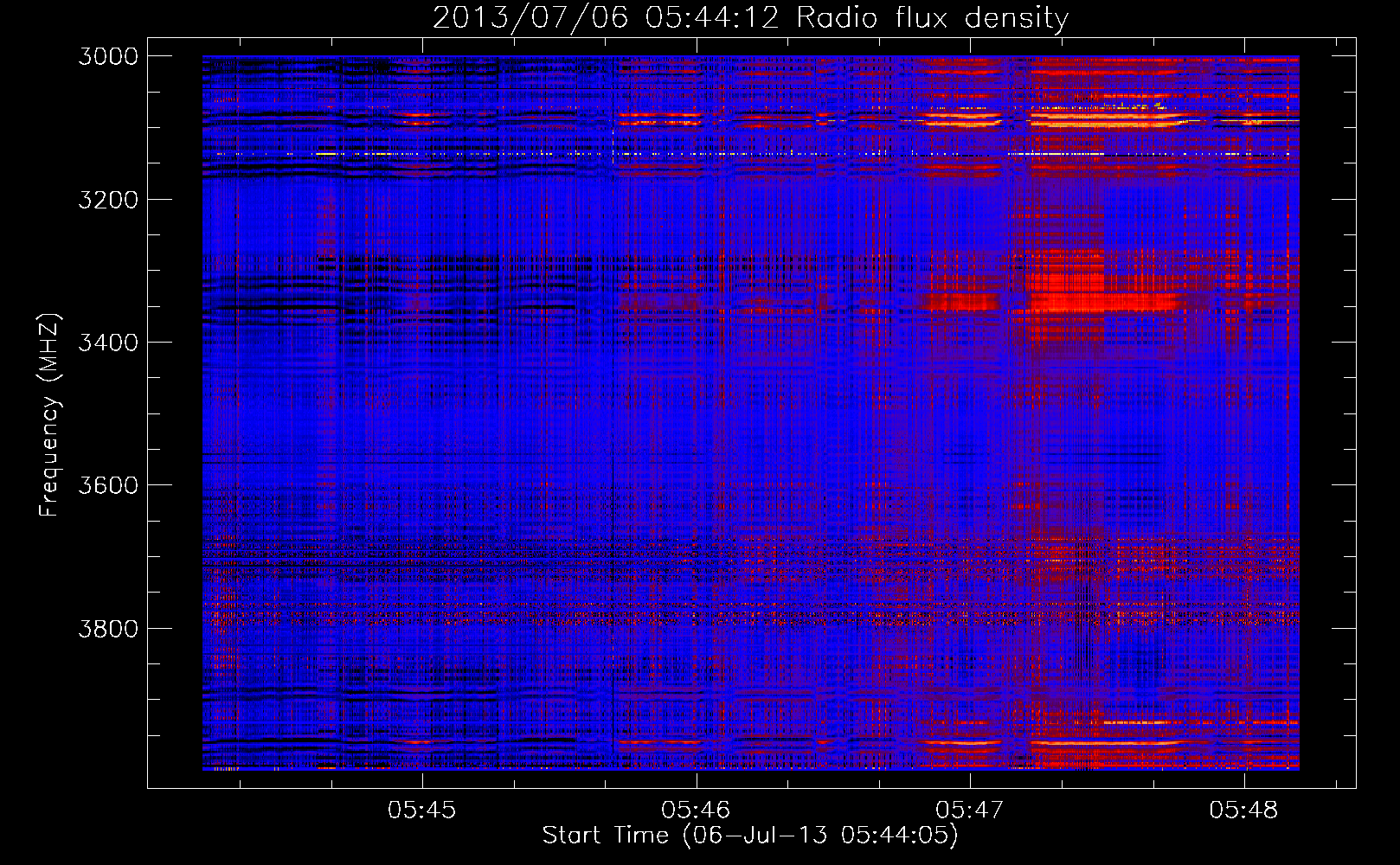Screen dimensions: 1400x865
Task: Click the 'Frequency (MHZ)' axis title
Action: click(x=50, y=415)
